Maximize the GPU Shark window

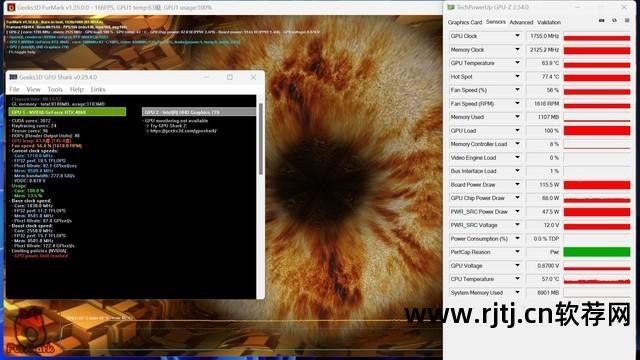[x=230, y=77]
